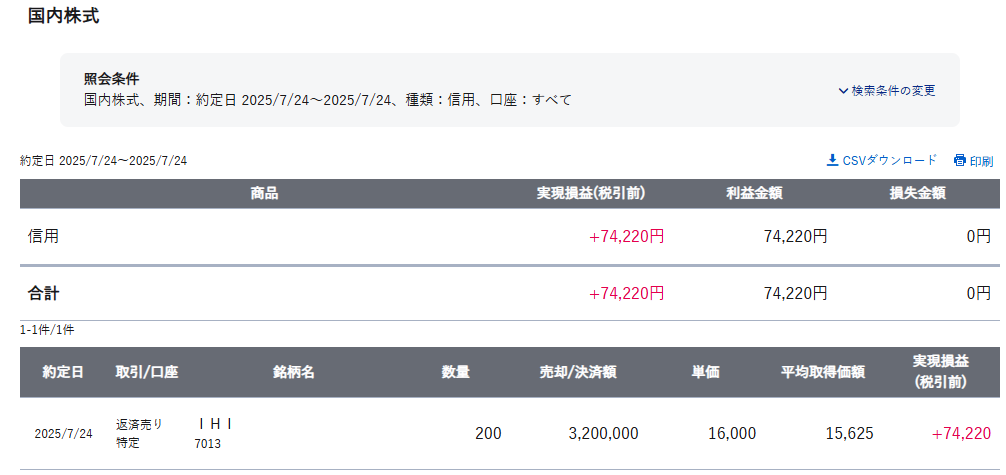Click the CSV download arrow icon
The width and height of the screenshot is (1006, 475).
832,160
